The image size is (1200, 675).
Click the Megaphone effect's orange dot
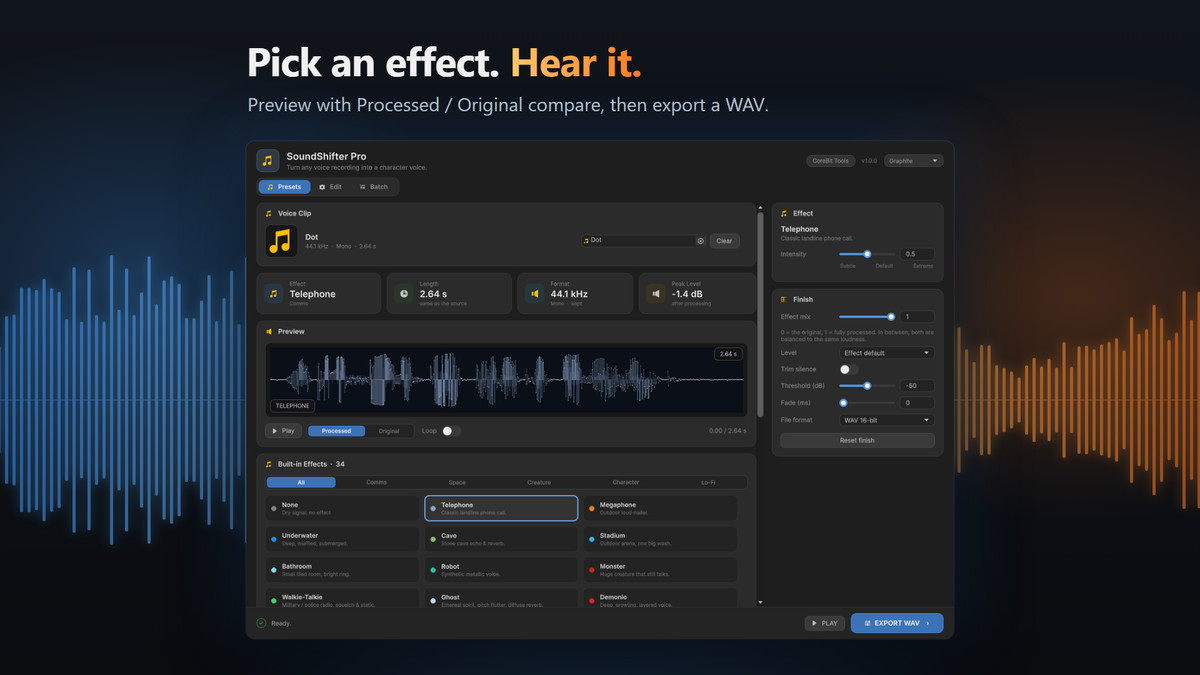click(592, 508)
